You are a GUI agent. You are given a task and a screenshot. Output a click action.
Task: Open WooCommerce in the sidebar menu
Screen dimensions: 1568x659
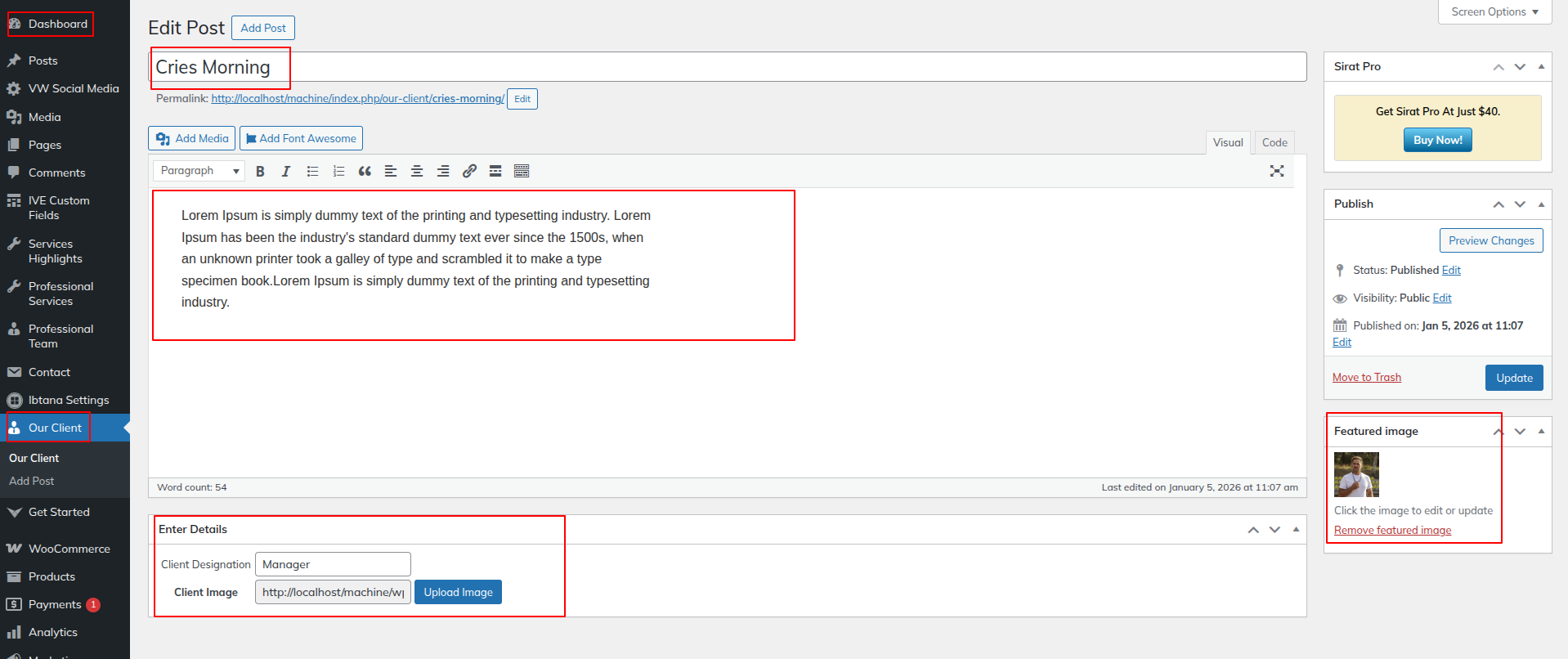click(69, 549)
